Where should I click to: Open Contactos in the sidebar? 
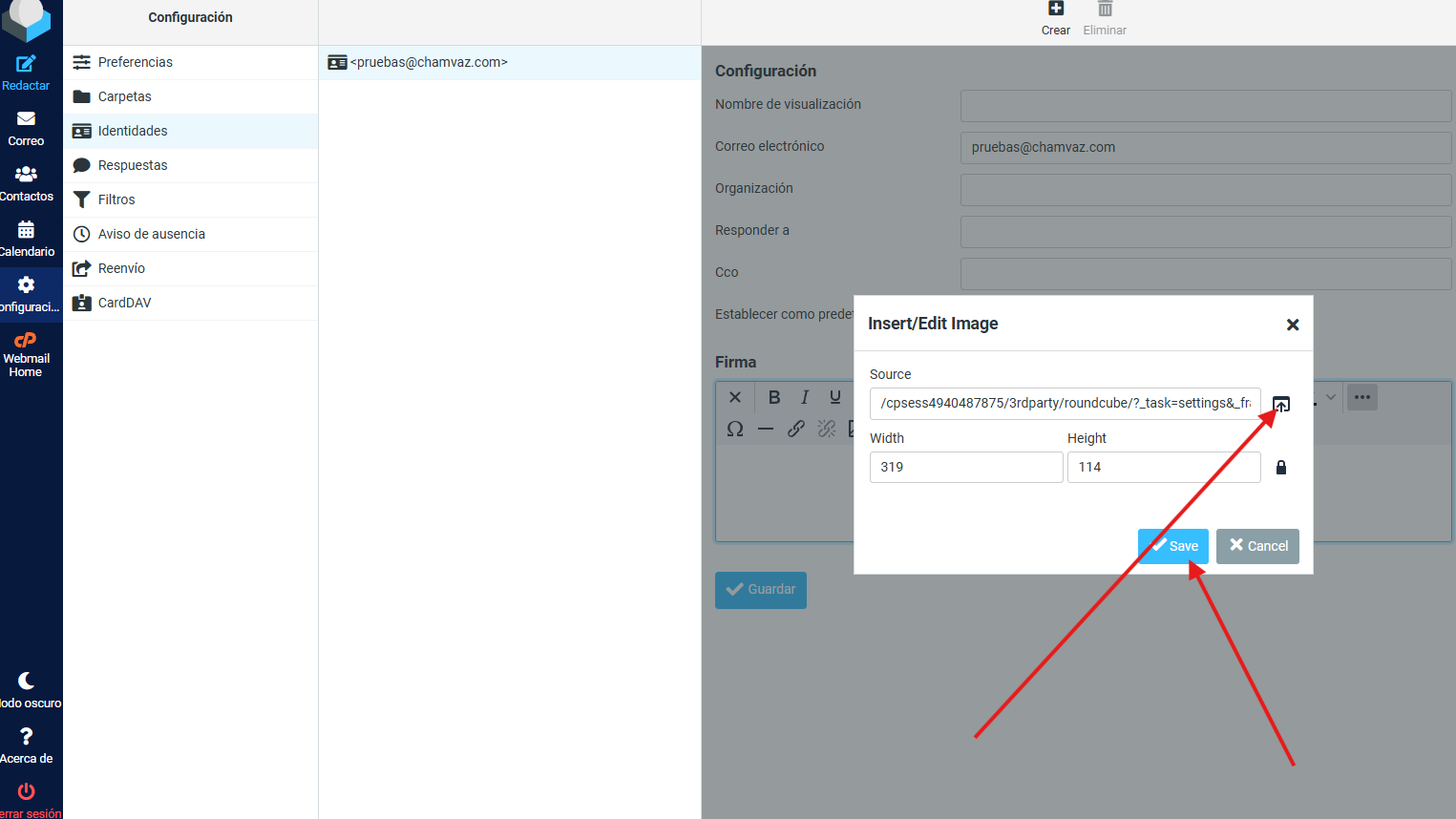tap(26, 183)
